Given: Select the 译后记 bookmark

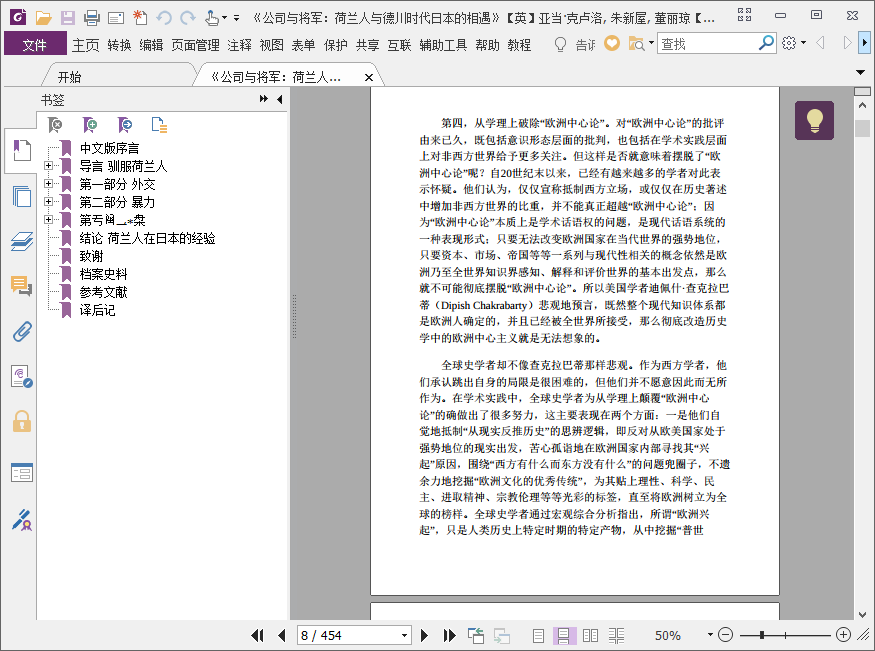Looking at the screenshot, I should point(97,310).
